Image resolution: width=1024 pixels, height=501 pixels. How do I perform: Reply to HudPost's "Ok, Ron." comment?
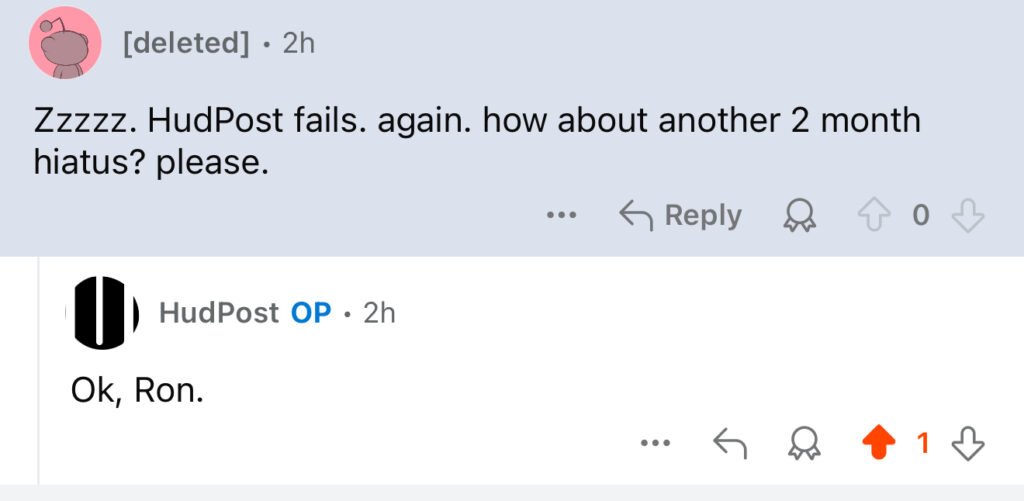point(730,443)
